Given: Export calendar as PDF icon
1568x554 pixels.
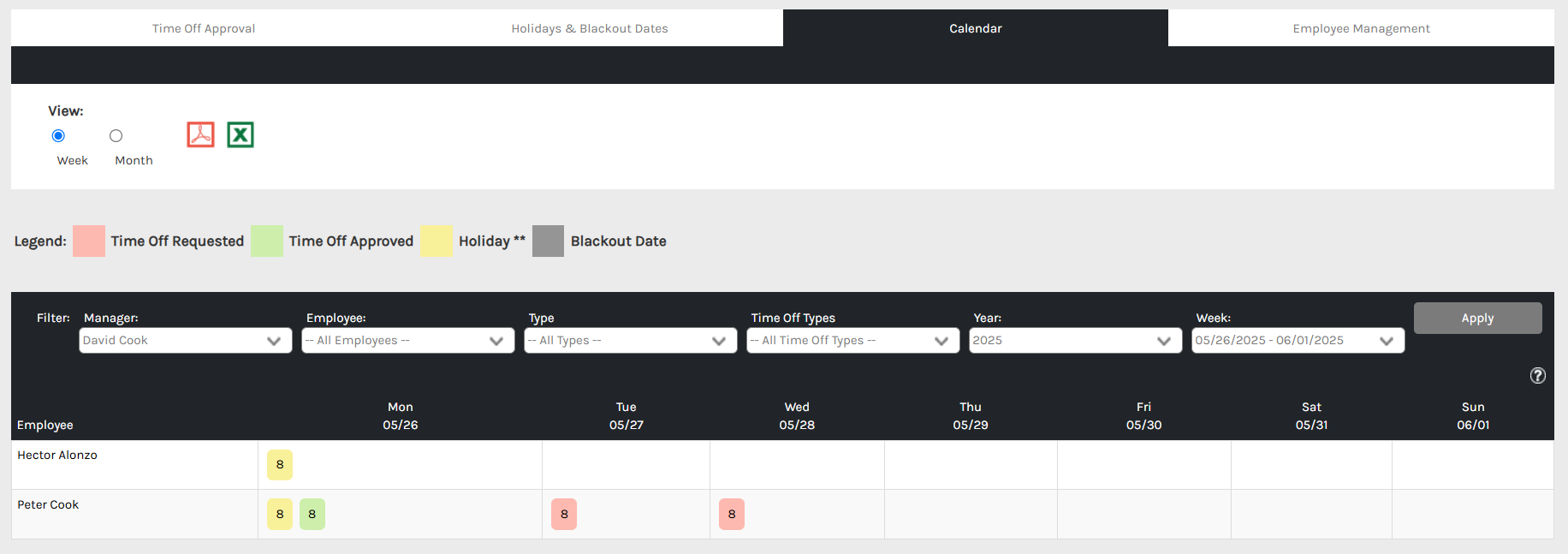Looking at the screenshot, I should click(x=200, y=134).
